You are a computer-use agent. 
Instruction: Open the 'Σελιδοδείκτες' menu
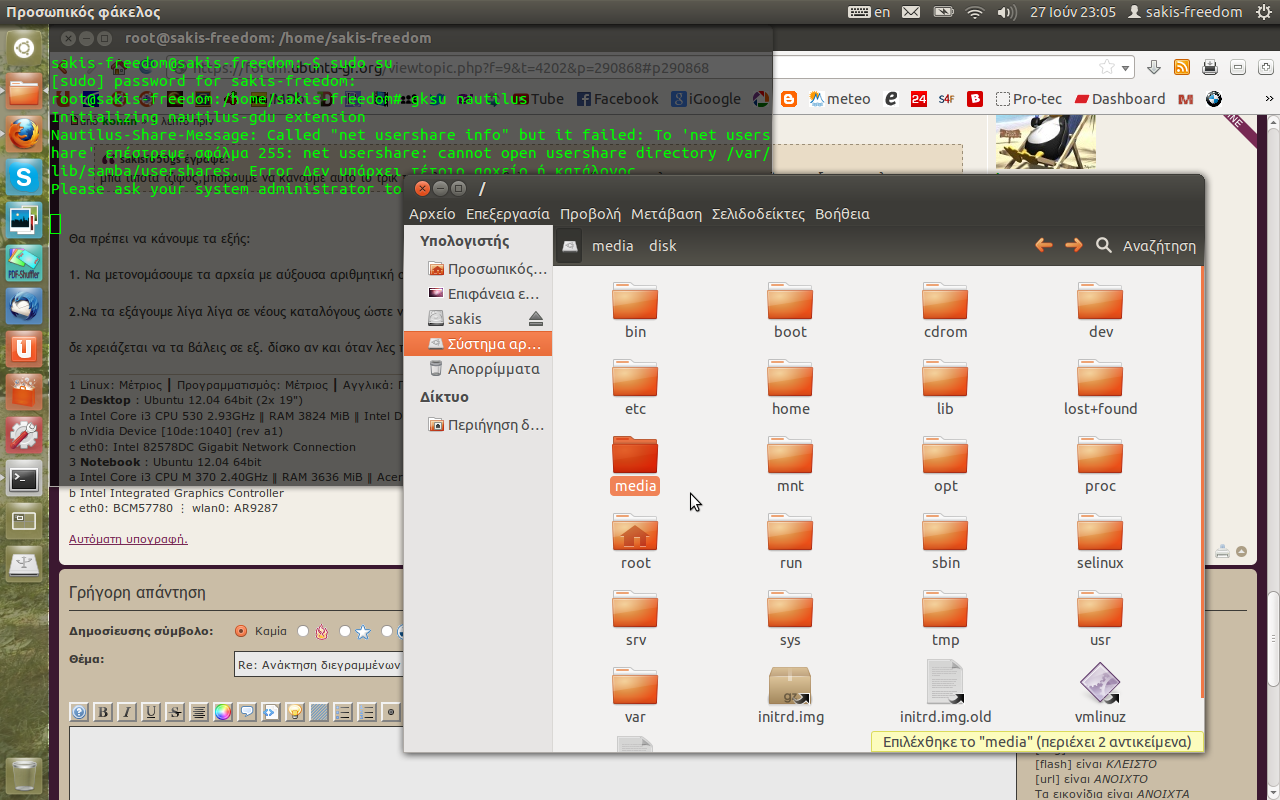[758, 214]
